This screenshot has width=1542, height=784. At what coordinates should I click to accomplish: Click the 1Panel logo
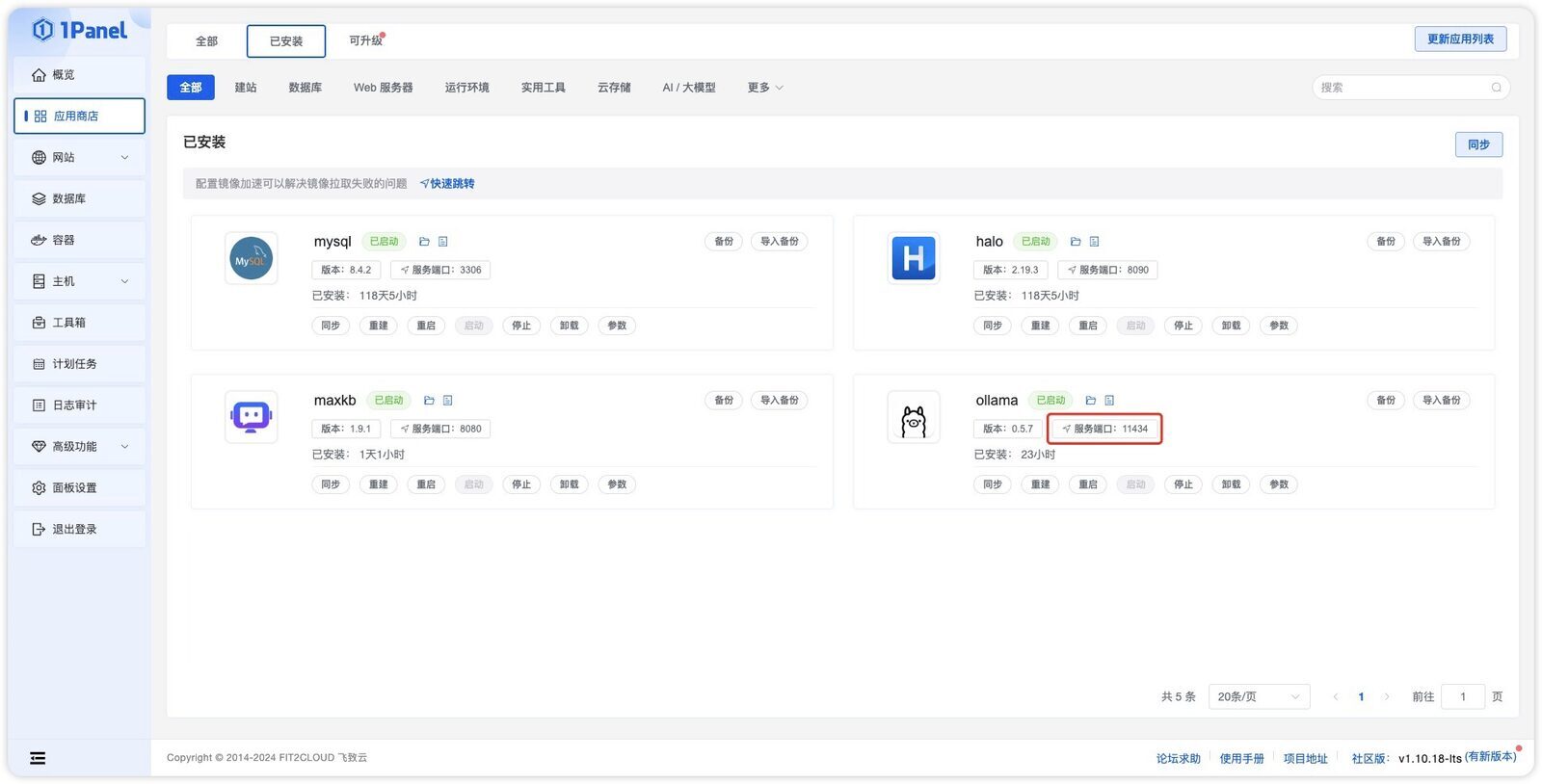coord(80,30)
